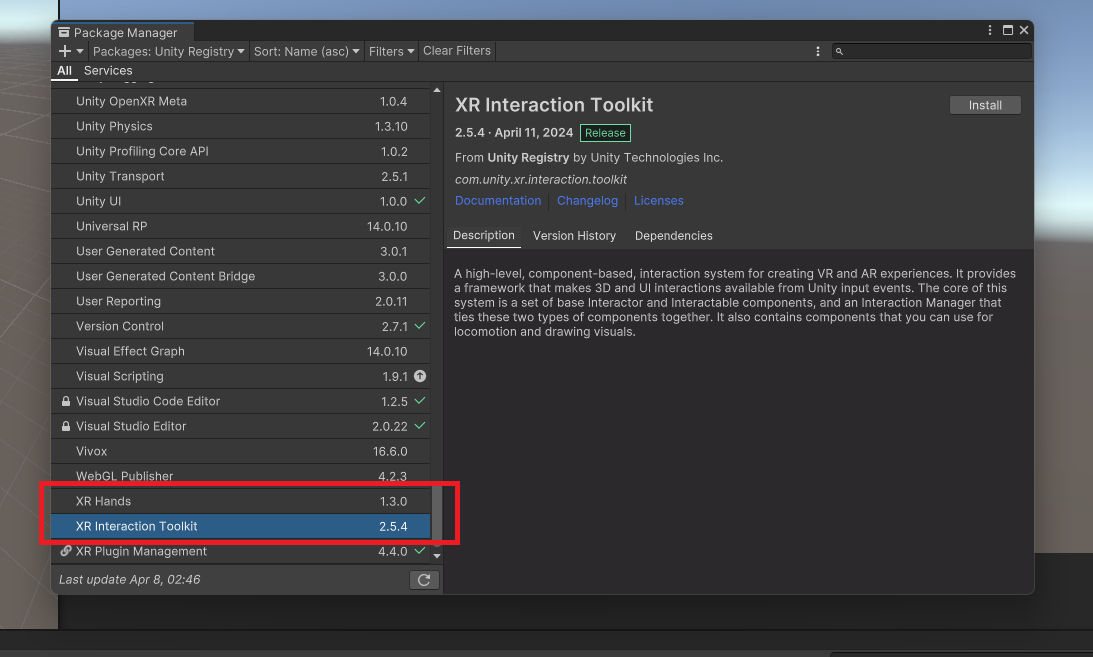Image resolution: width=1093 pixels, height=657 pixels.
Task: Click installed checkmark on Unity UI row
Action: [x=420, y=201]
